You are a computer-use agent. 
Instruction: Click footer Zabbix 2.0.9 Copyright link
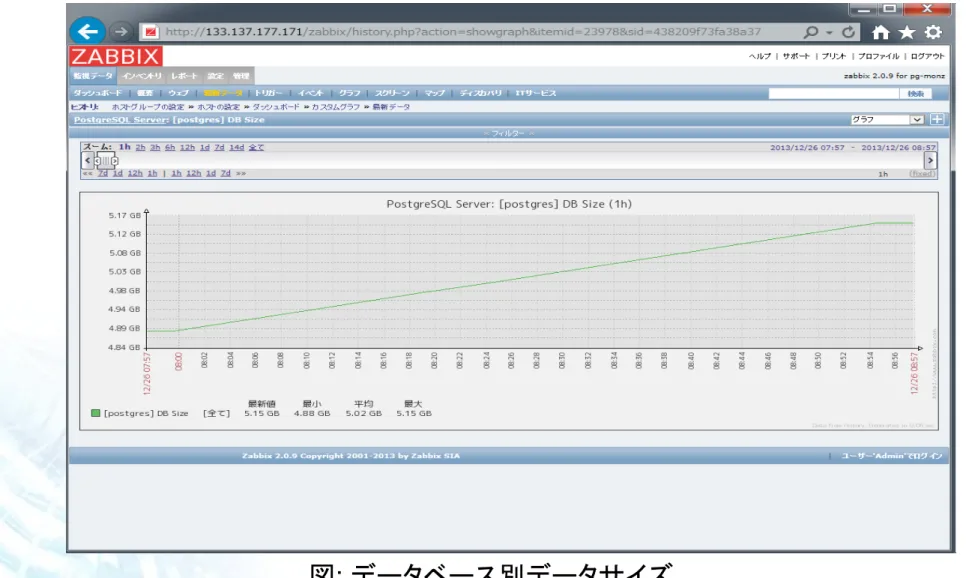[x=351, y=456]
